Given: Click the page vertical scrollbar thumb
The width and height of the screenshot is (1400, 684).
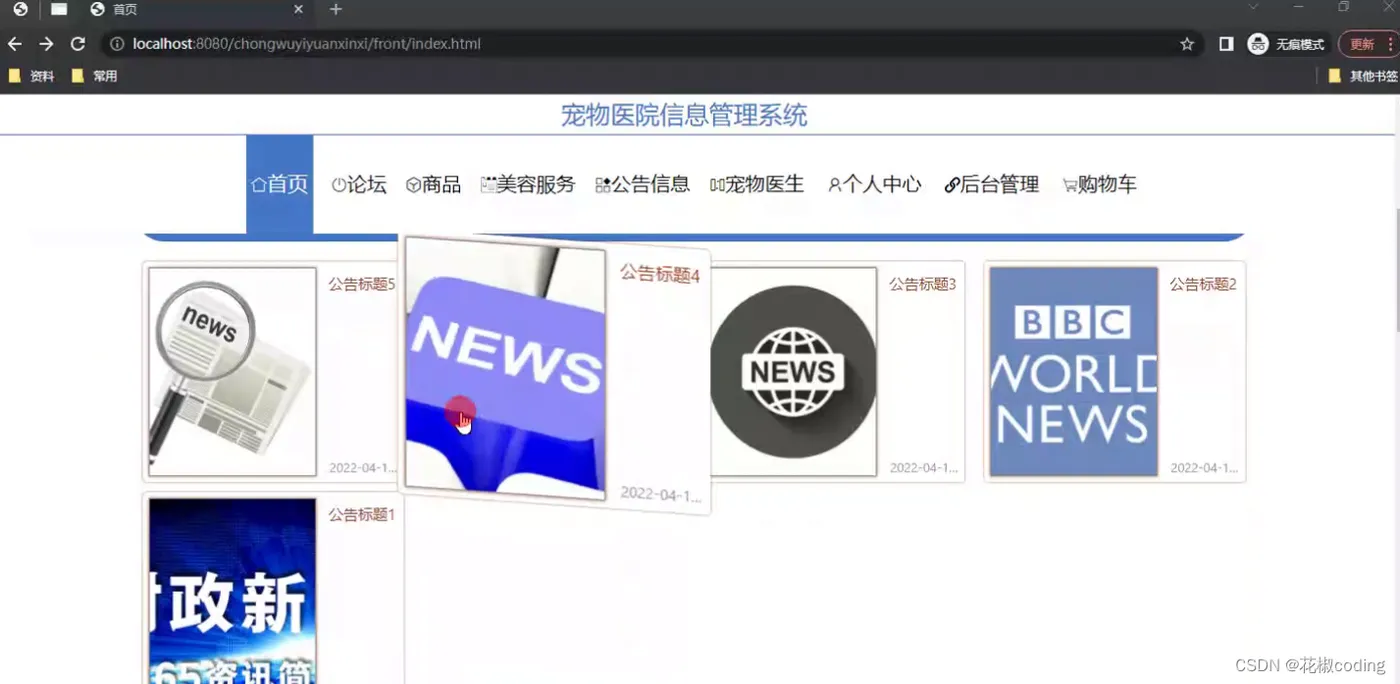Looking at the screenshot, I should (x=1397, y=269).
